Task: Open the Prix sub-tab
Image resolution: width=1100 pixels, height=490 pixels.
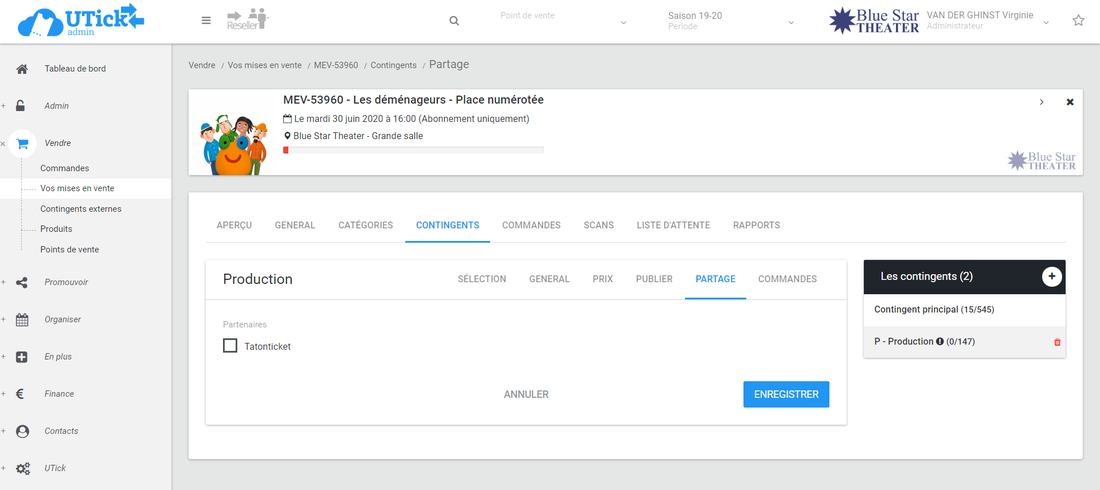Action: 602,279
